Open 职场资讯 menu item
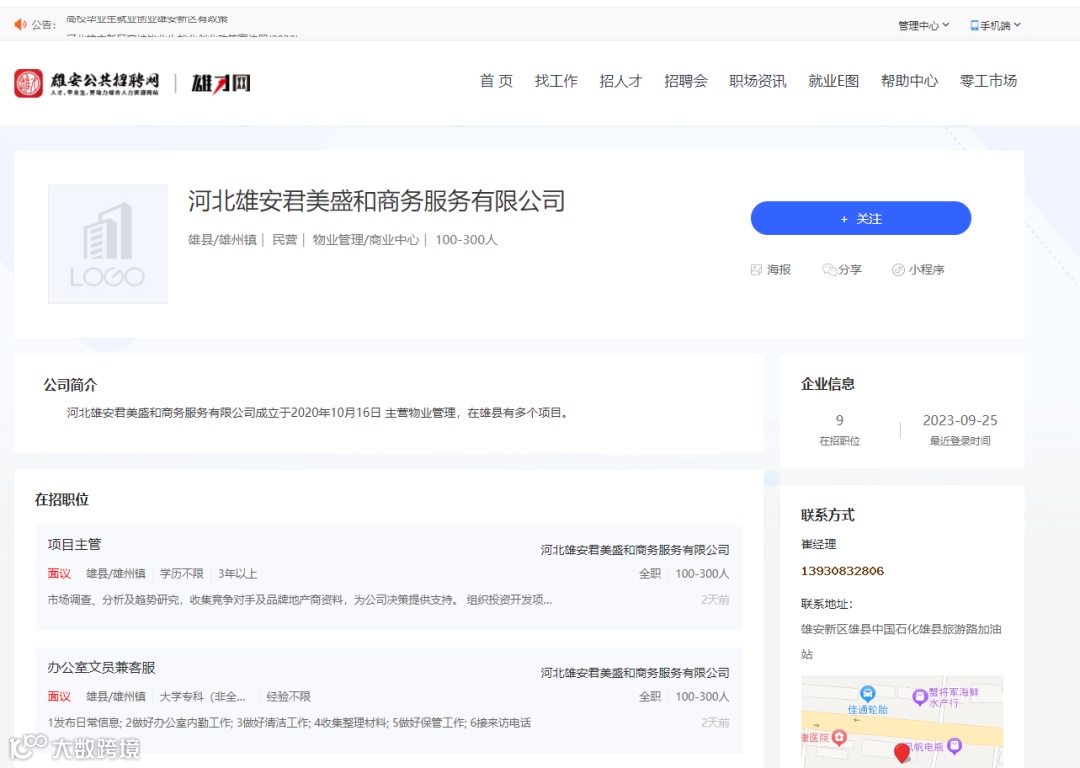 758,81
